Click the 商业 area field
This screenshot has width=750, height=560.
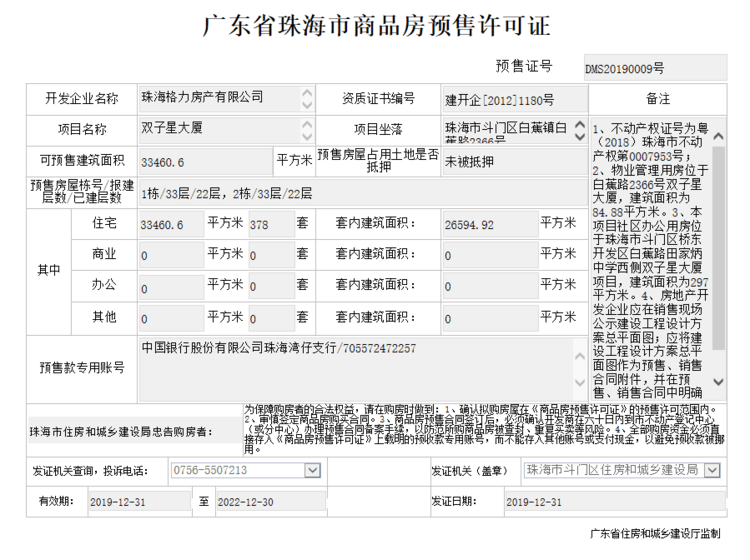171,255
